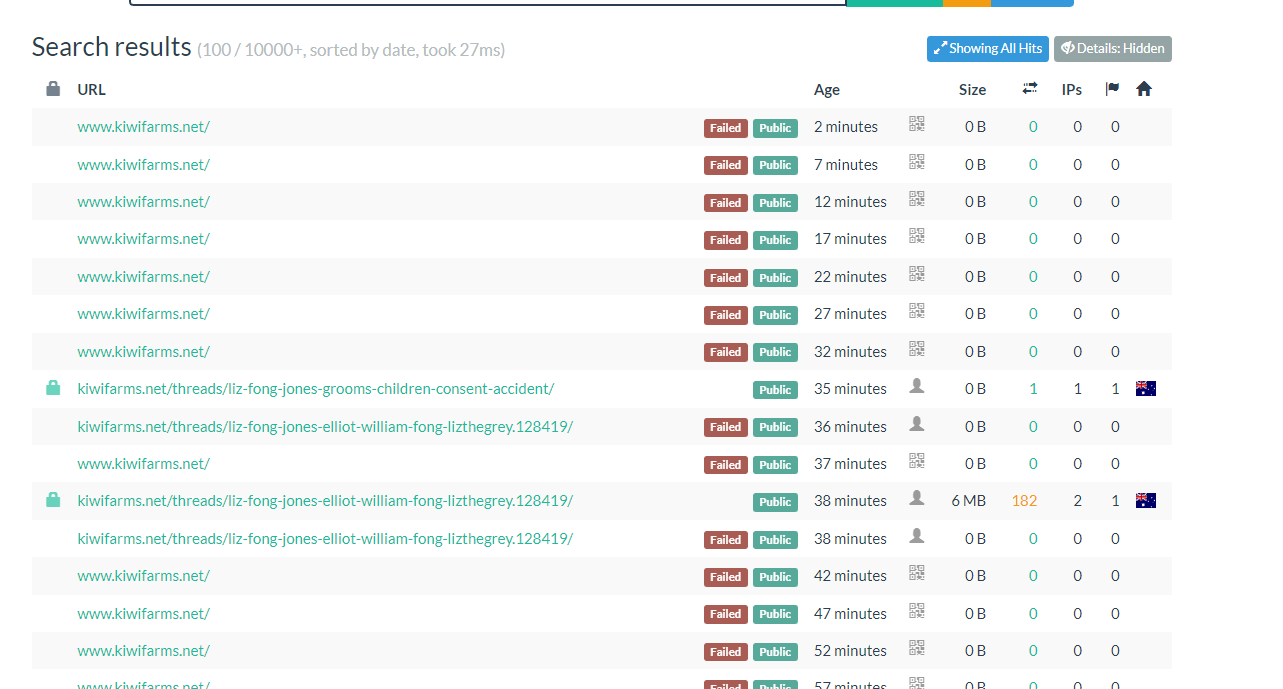Click QR code icon in 32 minutes row
Image resolution: width=1283 pixels, height=689 pixels.
tap(916, 349)
